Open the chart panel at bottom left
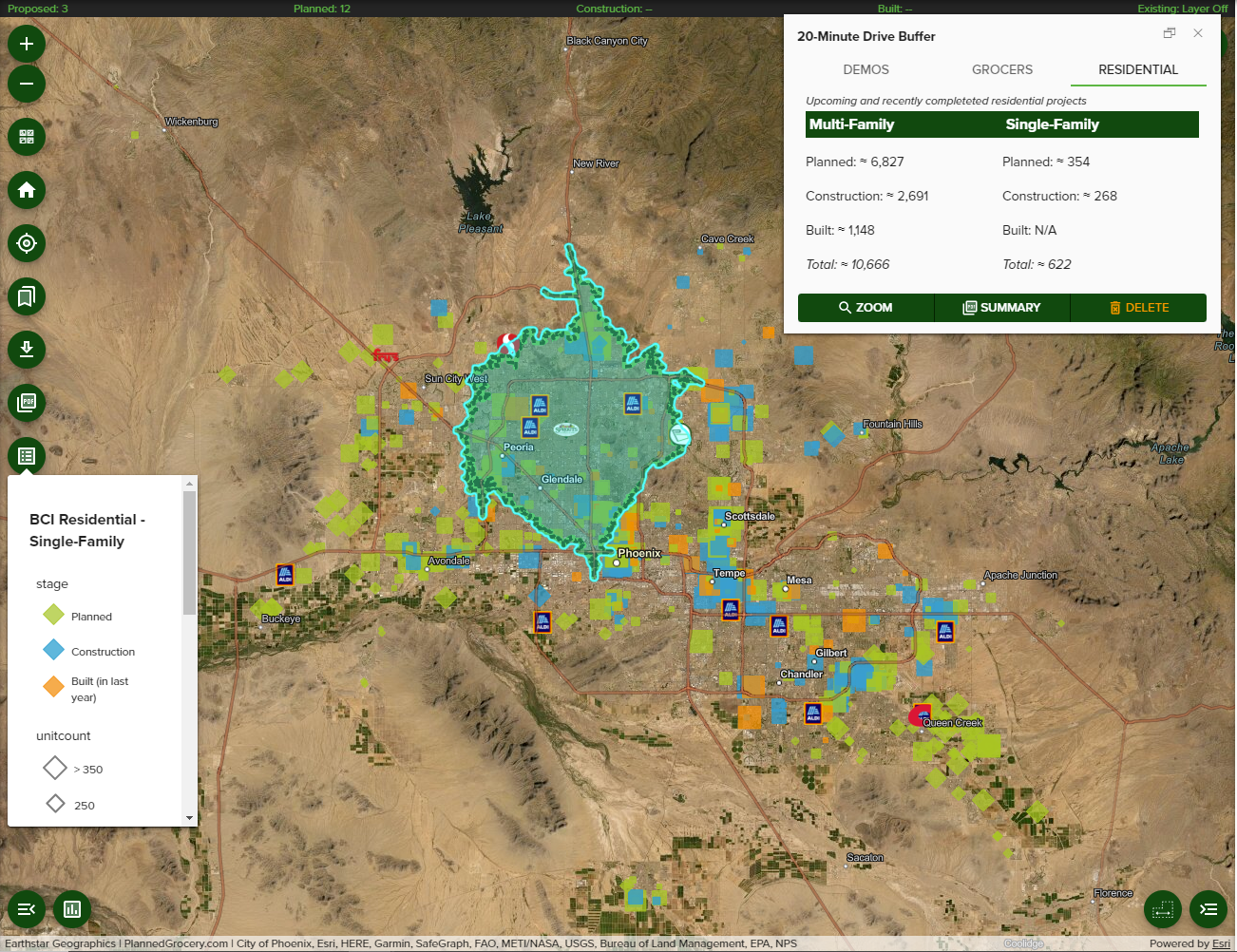The height and width of the screenshot is (952, 1237). click(72, 909)
